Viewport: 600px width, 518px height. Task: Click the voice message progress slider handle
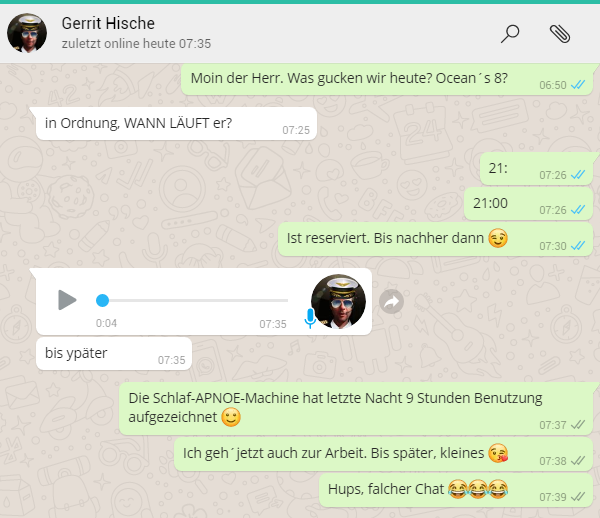(102, 300)
